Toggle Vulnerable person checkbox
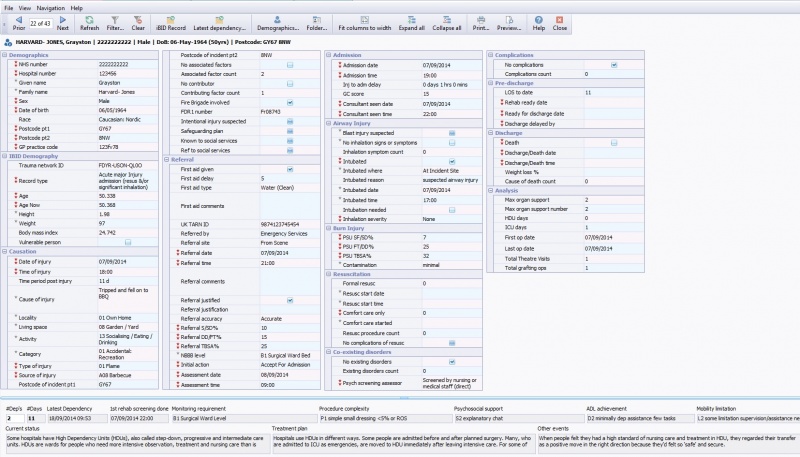This screenshot has height=457, width=800. pyautogui.click(x=128, y=242)
